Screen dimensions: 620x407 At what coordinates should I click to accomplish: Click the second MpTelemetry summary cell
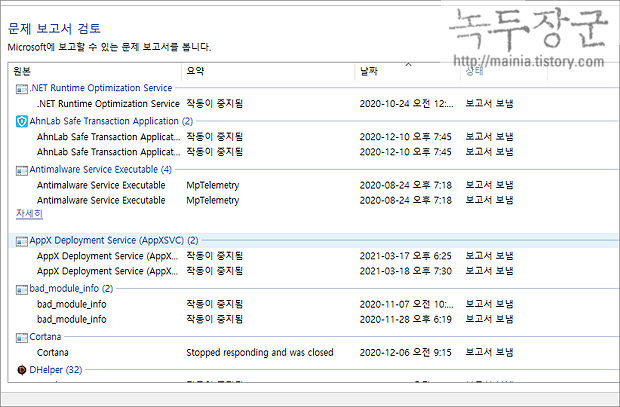213,201
